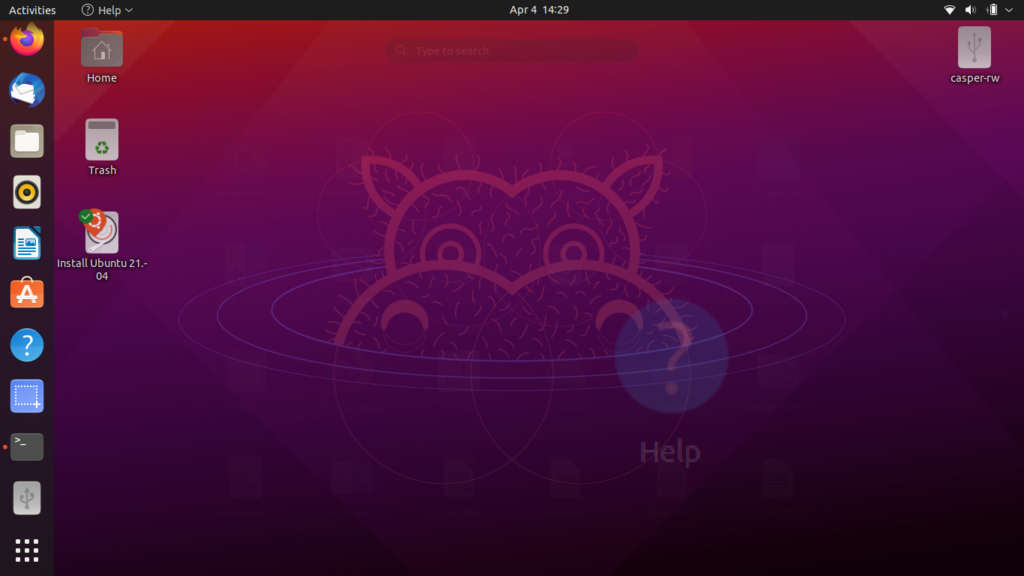The height and width of the screenshot is (576, 1024).
Task: Open Thunderbird Mail from the dock
Action: tap(27, 90)
